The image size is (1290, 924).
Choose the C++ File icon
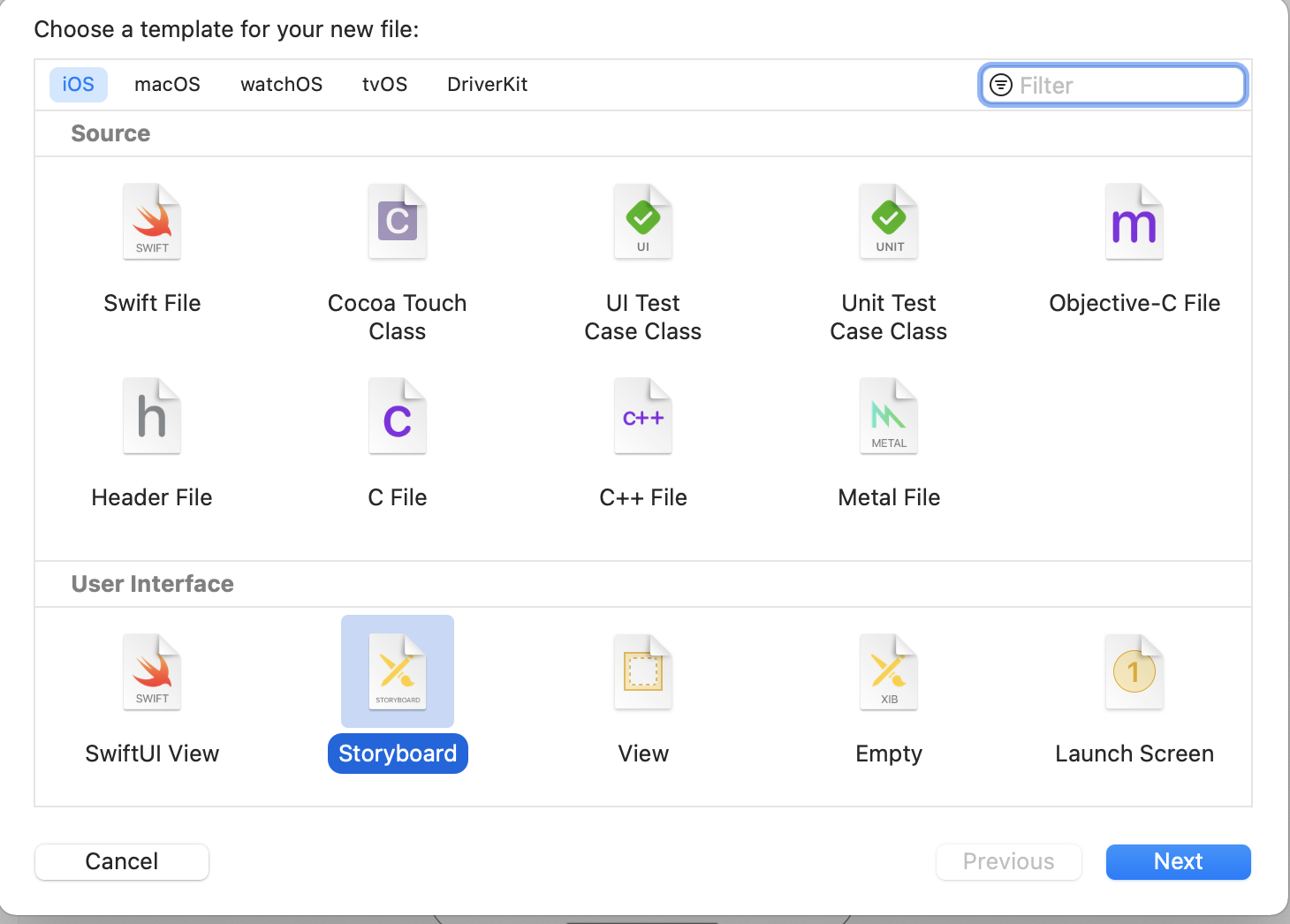click(643, 416)
